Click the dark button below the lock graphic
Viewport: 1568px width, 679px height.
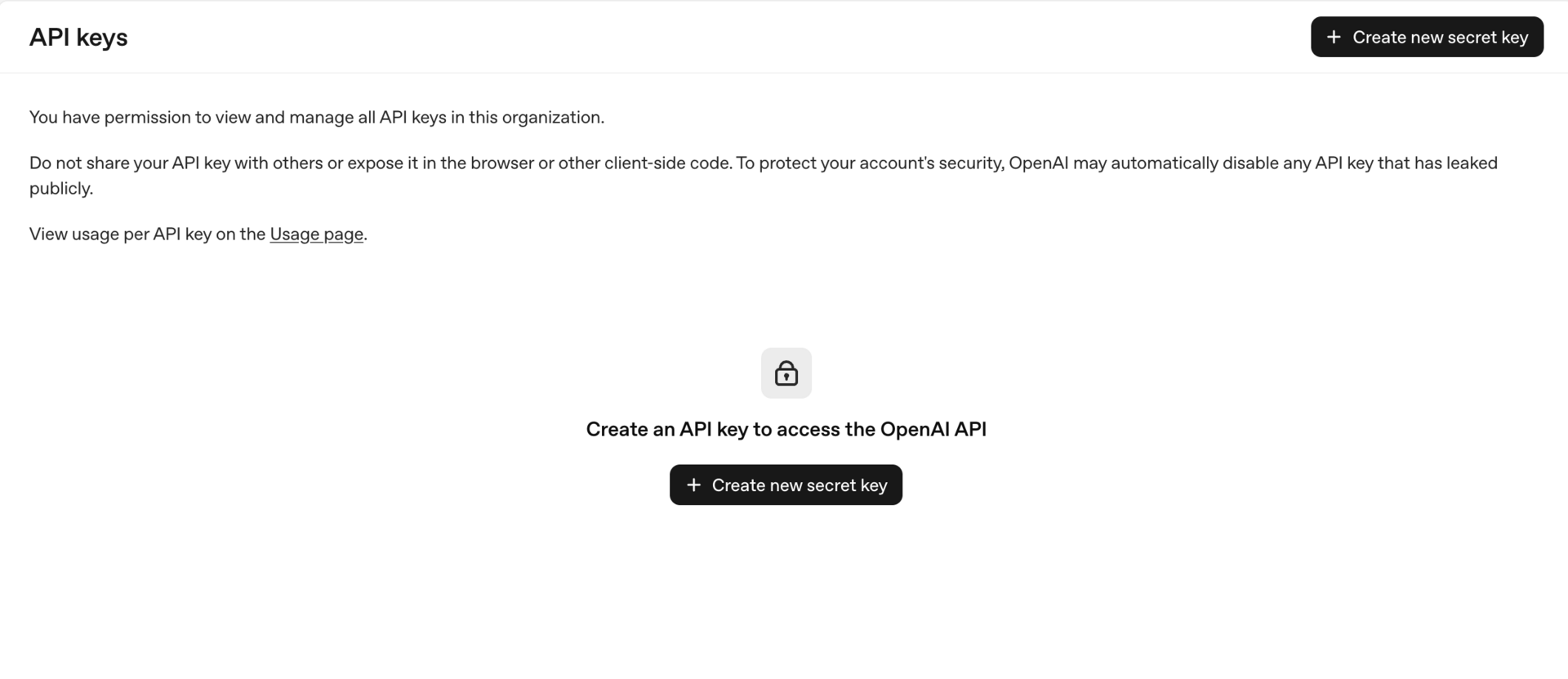(786, 485)
